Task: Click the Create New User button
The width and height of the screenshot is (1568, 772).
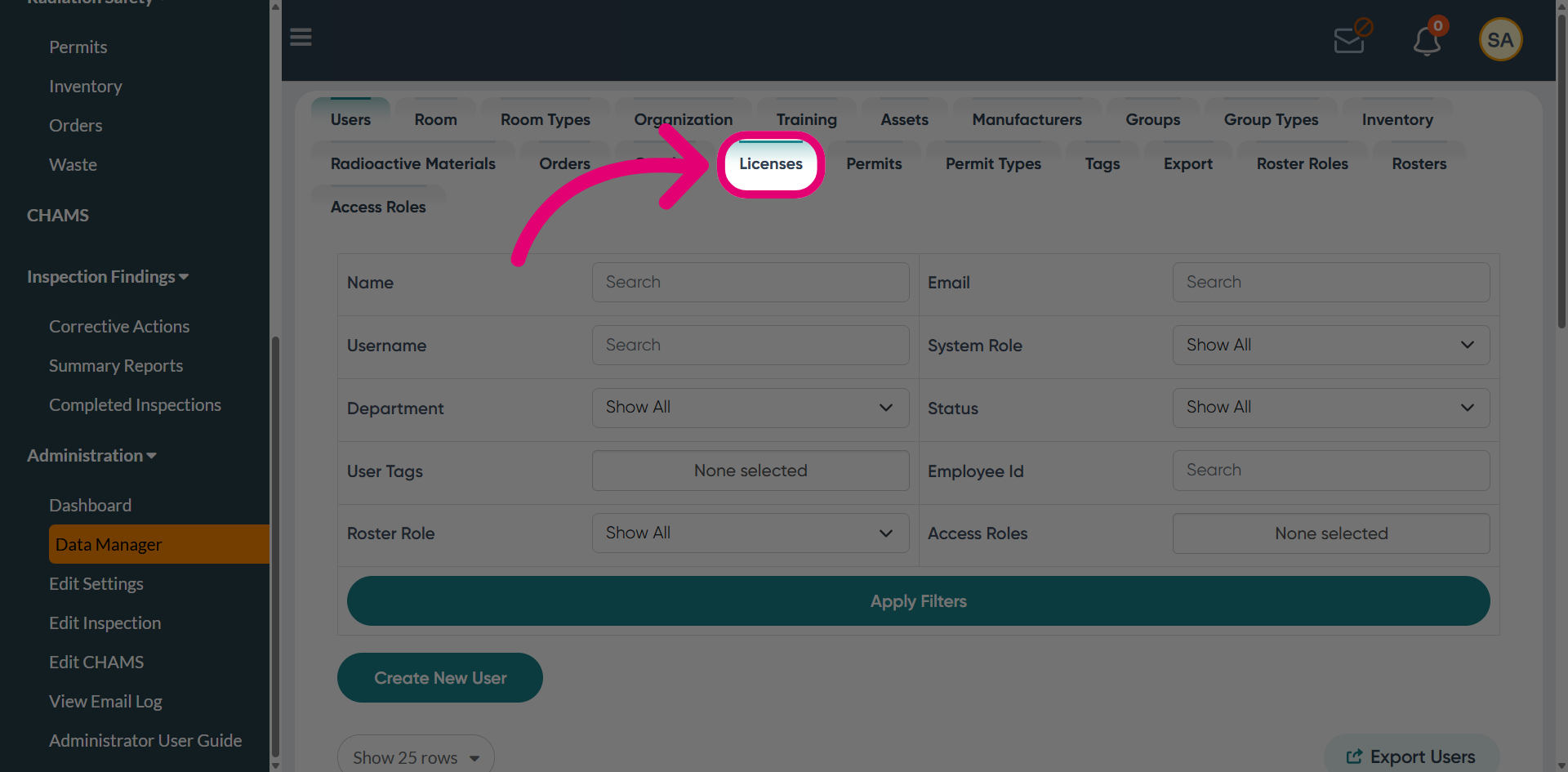Action: [440, 677]
